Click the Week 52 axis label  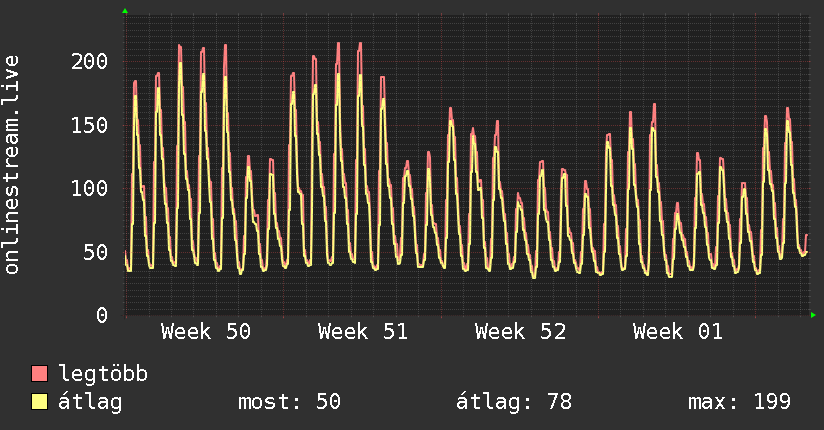tap(520, 332)
